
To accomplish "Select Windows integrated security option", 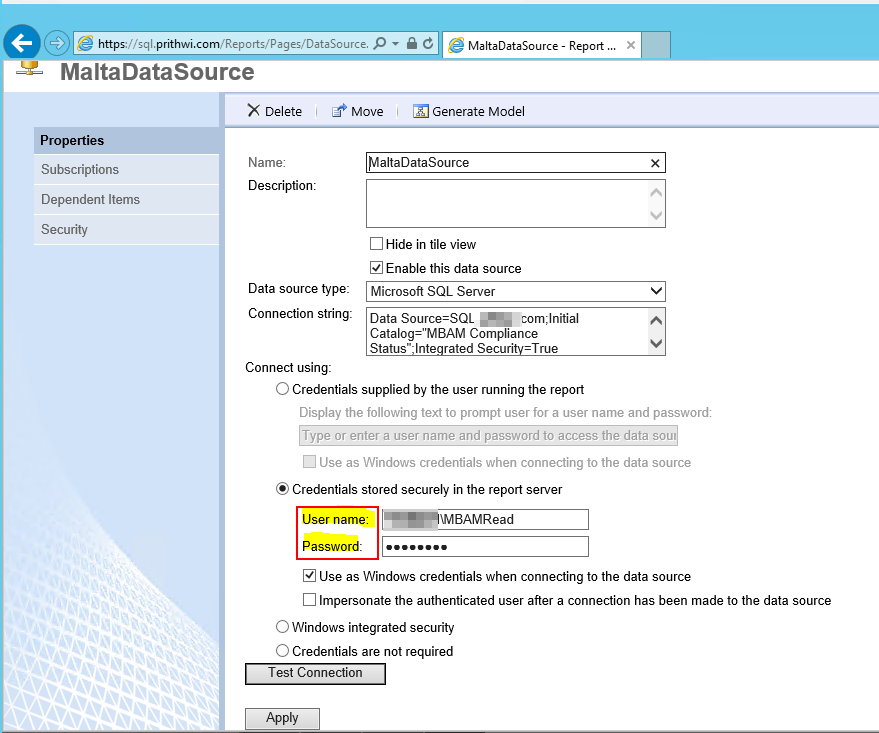I will [x=283, y=627].
